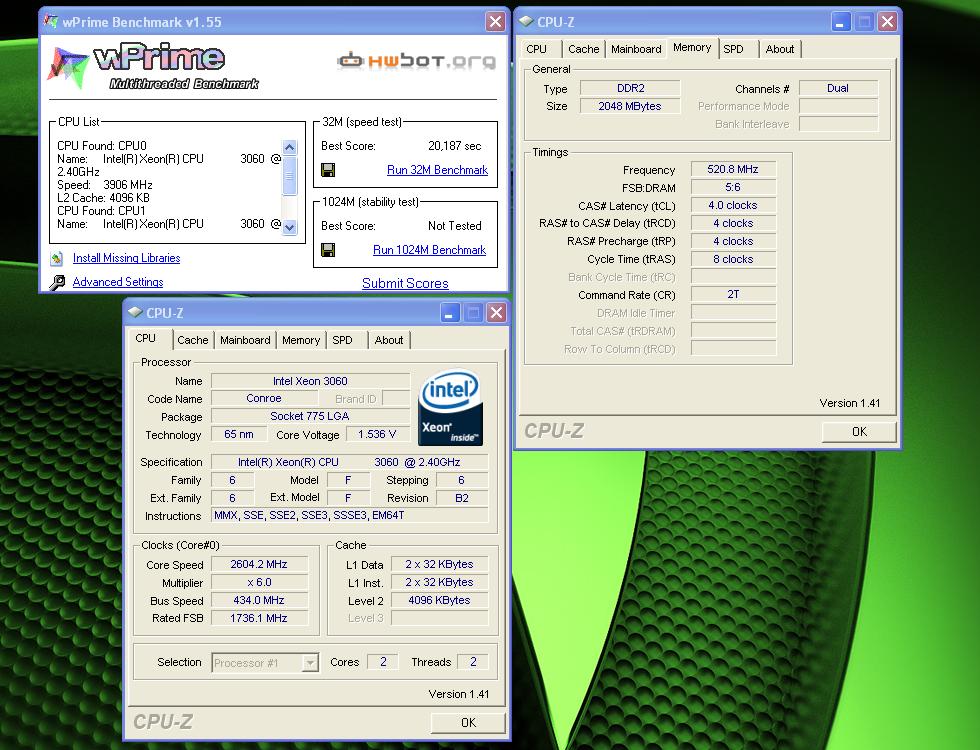Click the CPU List scroll down arrow
Image resolution: width=980 pixels, height=750 pixels.
[x=289, y=227]
